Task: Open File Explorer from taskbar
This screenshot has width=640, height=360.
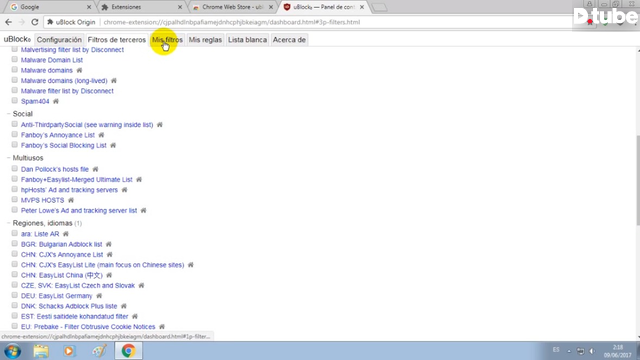Action: point(41,351)
